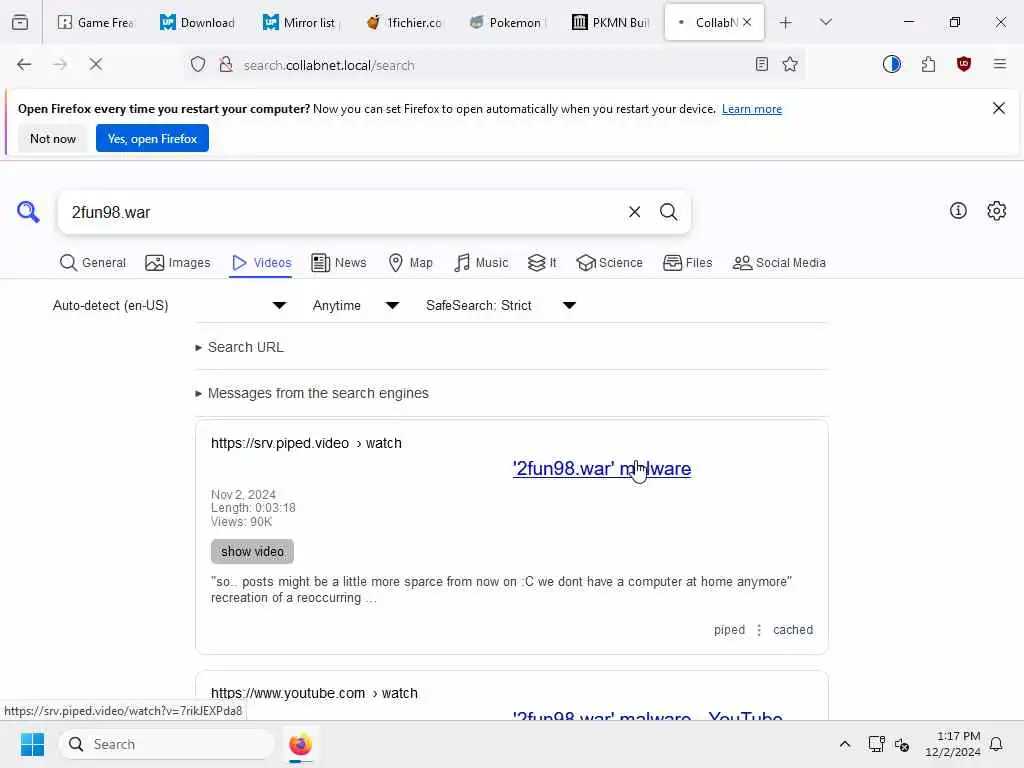Switch to the Social Media category
The width and height of the screenshot is (1024, 768).
(779, 263)
